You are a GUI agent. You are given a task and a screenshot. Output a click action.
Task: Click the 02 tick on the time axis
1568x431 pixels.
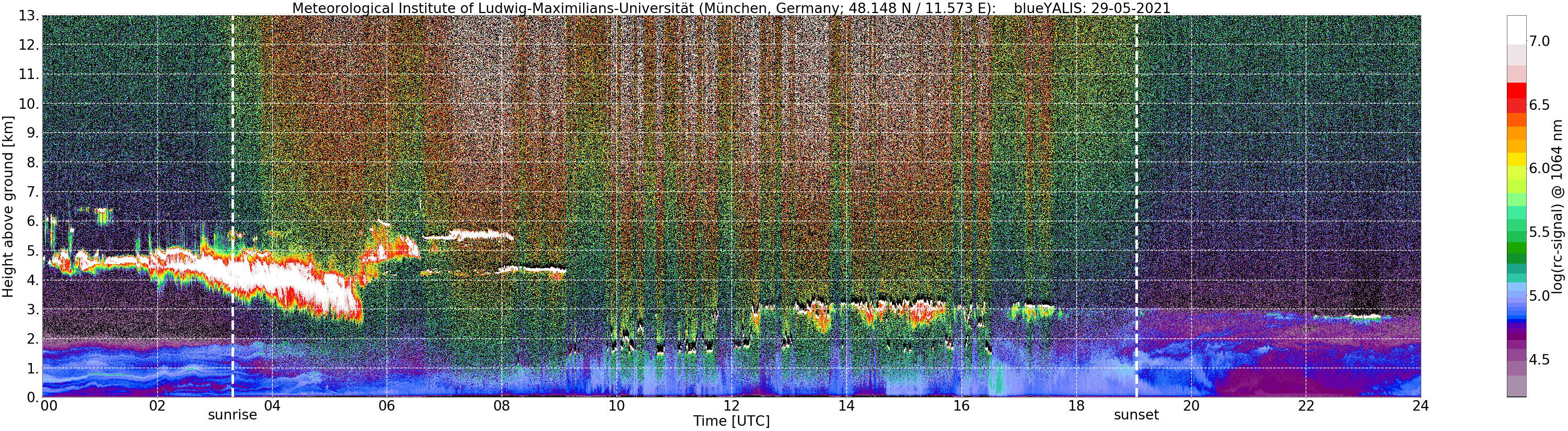(x=157, y=405)
